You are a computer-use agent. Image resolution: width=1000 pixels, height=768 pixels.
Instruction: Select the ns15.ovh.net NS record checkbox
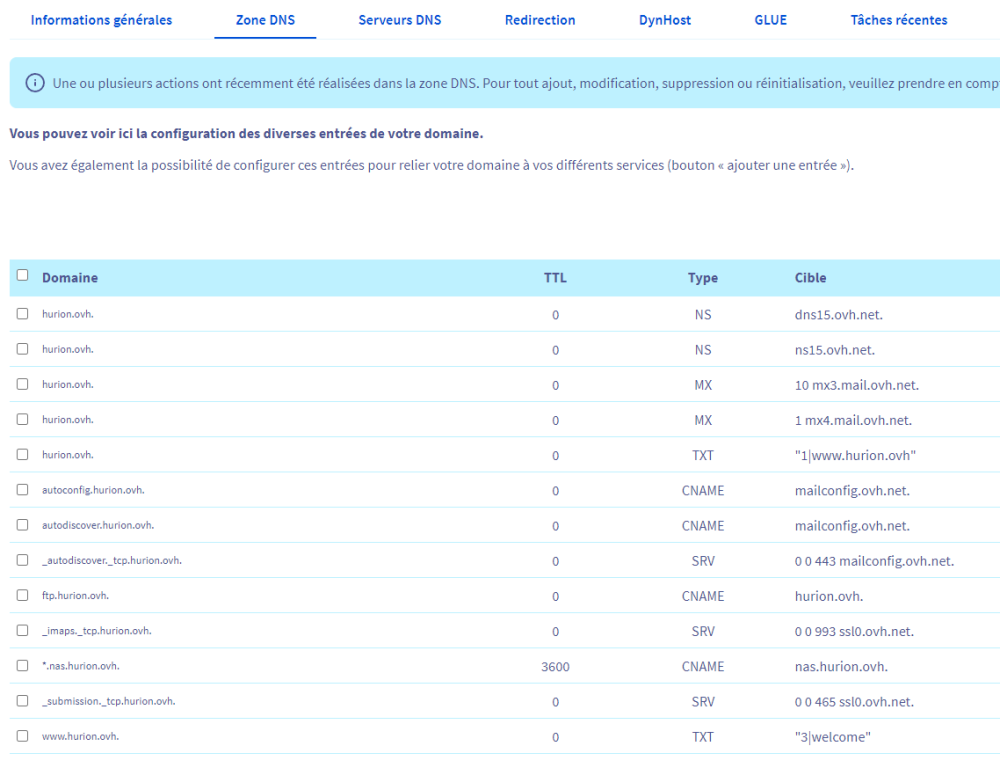click(x=22, y=349)
